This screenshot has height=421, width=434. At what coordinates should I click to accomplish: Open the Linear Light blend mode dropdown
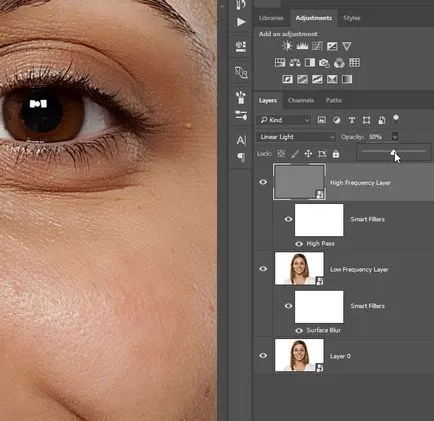pos(296,137)
